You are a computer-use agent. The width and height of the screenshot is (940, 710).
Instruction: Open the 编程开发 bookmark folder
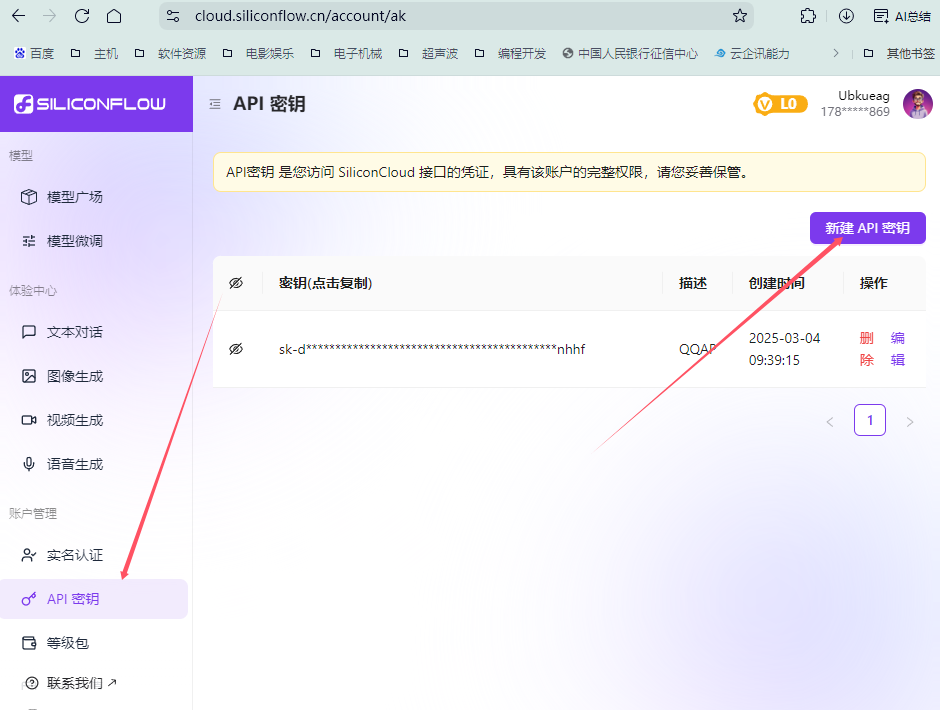[510, 53]
